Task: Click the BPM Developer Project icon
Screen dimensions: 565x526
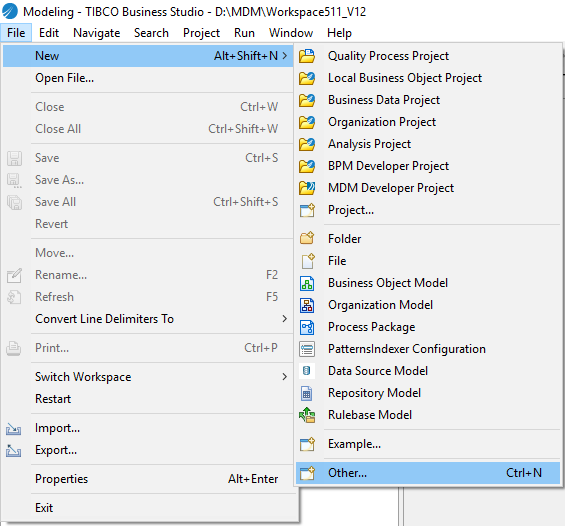Action: [x=307, y=166]
